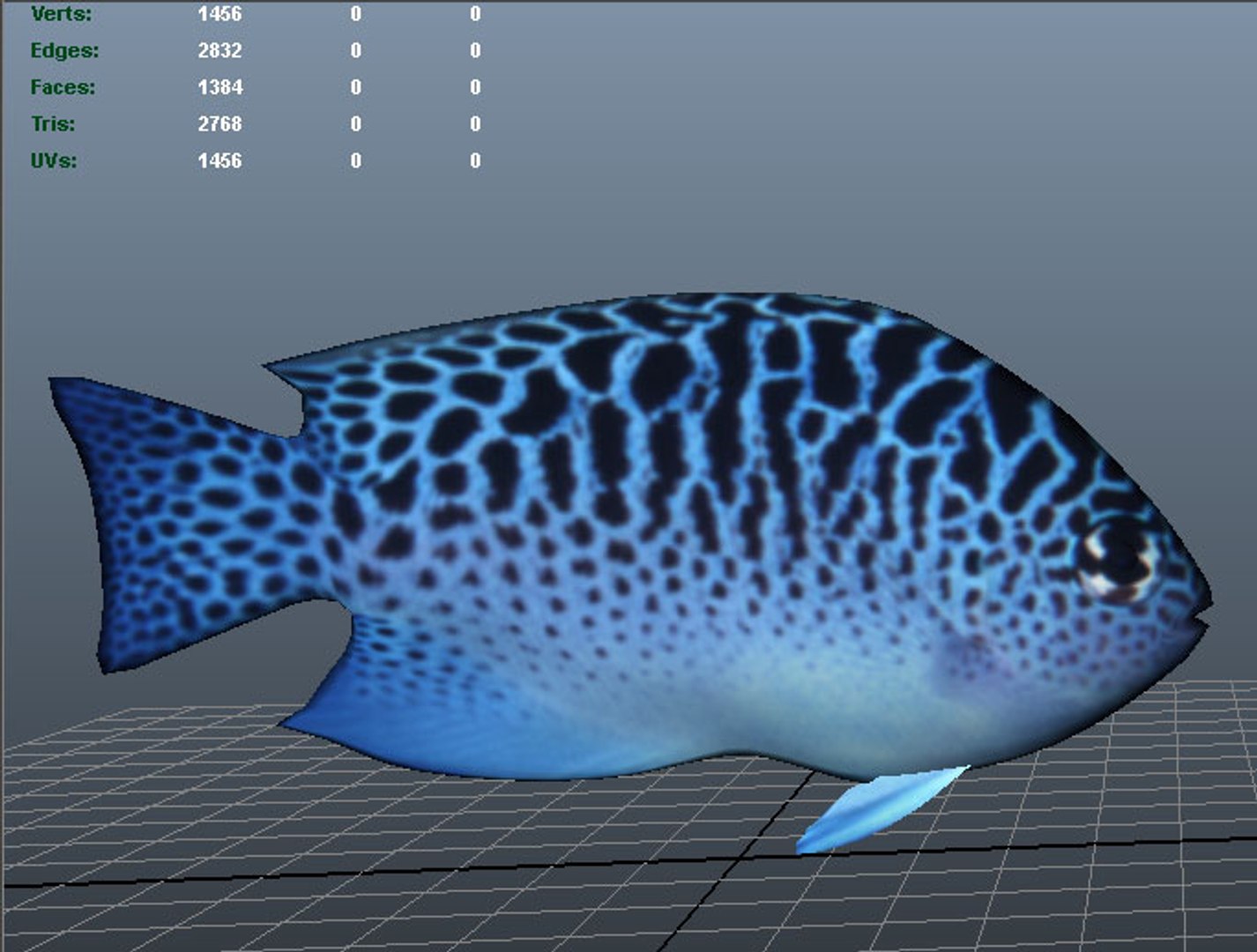
Task: Click the Faces count value 1384
Action: tap(219, 87)
